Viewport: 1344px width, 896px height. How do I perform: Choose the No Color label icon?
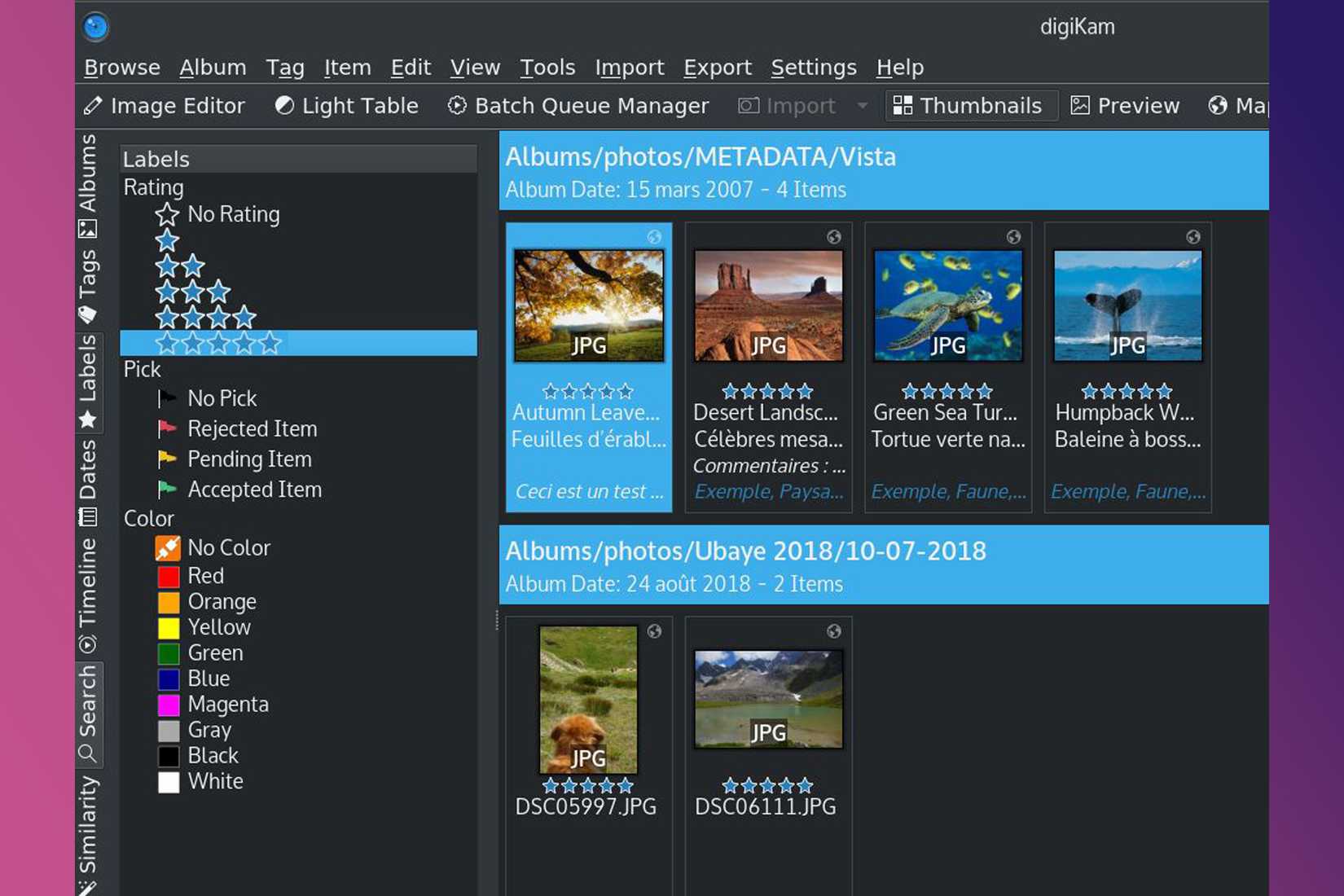168,548
